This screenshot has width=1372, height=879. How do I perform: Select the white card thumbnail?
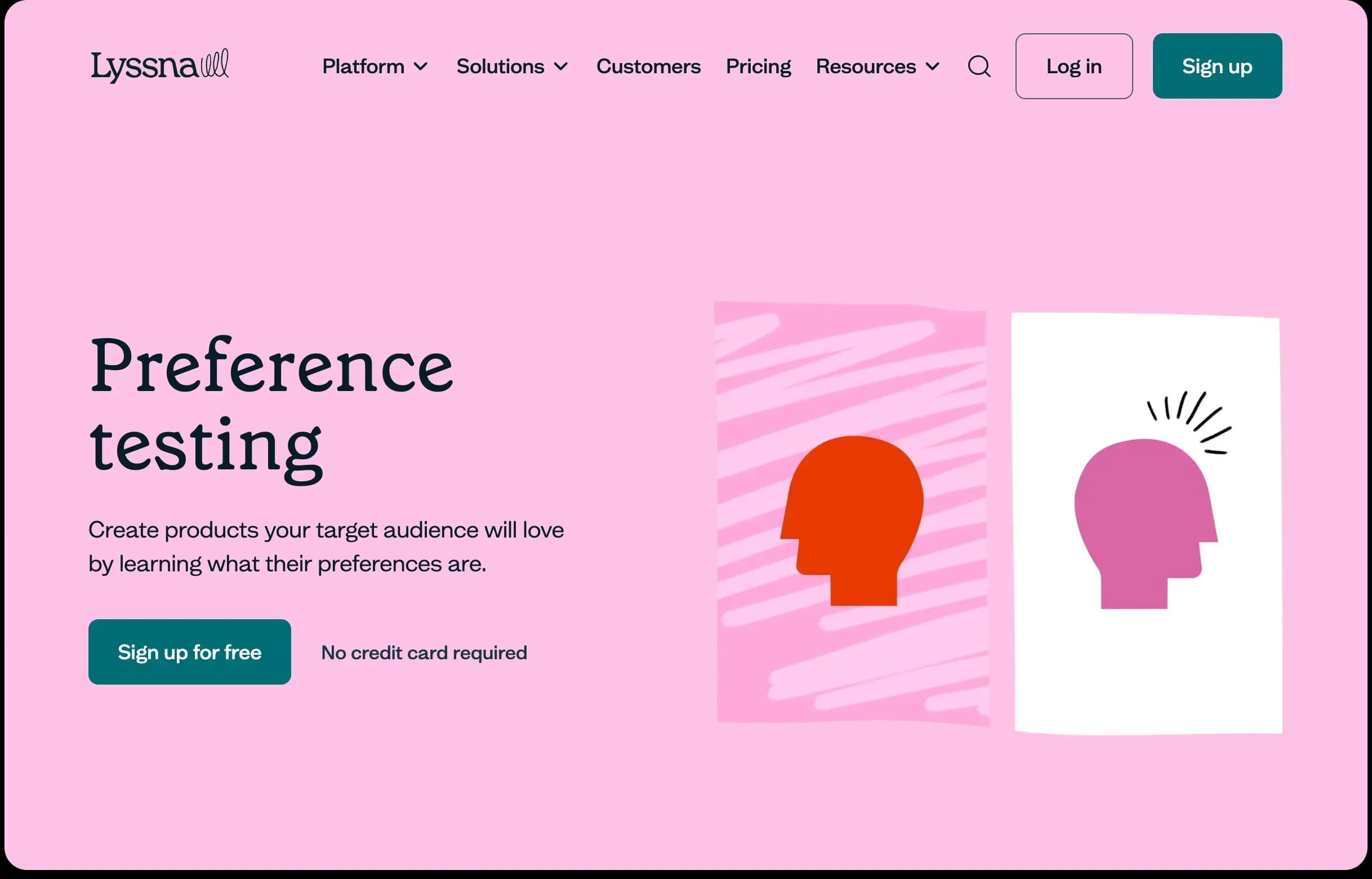[x=1147, y=673]
